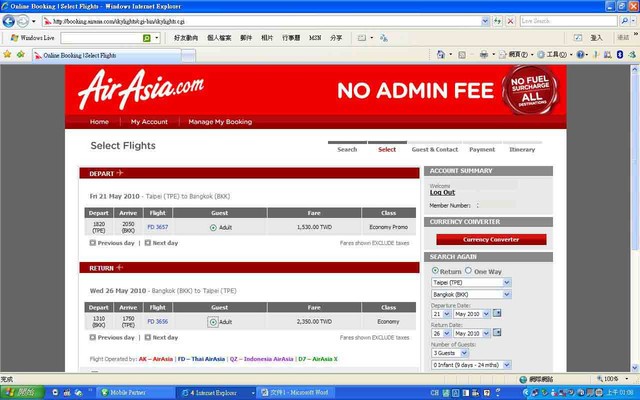
Task: Click the Guest & Contact step
Action: [x=435, y=149]
